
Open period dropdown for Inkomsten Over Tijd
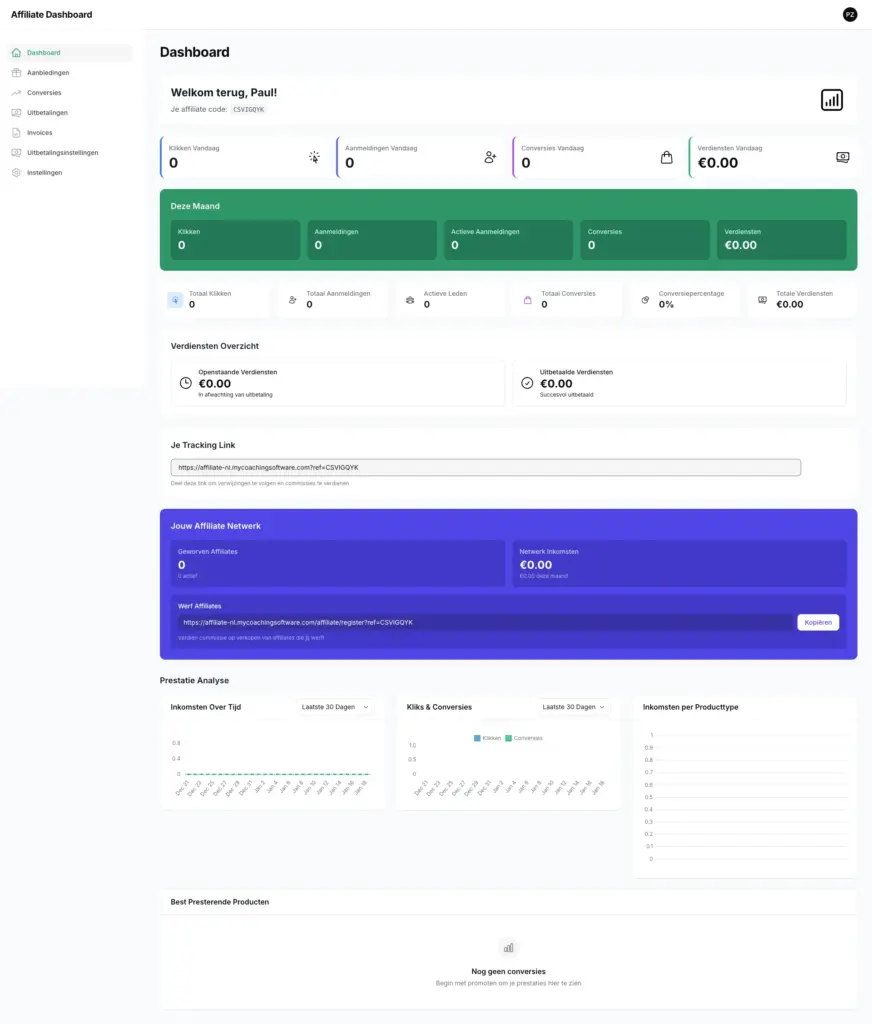(x=335, y=707)
